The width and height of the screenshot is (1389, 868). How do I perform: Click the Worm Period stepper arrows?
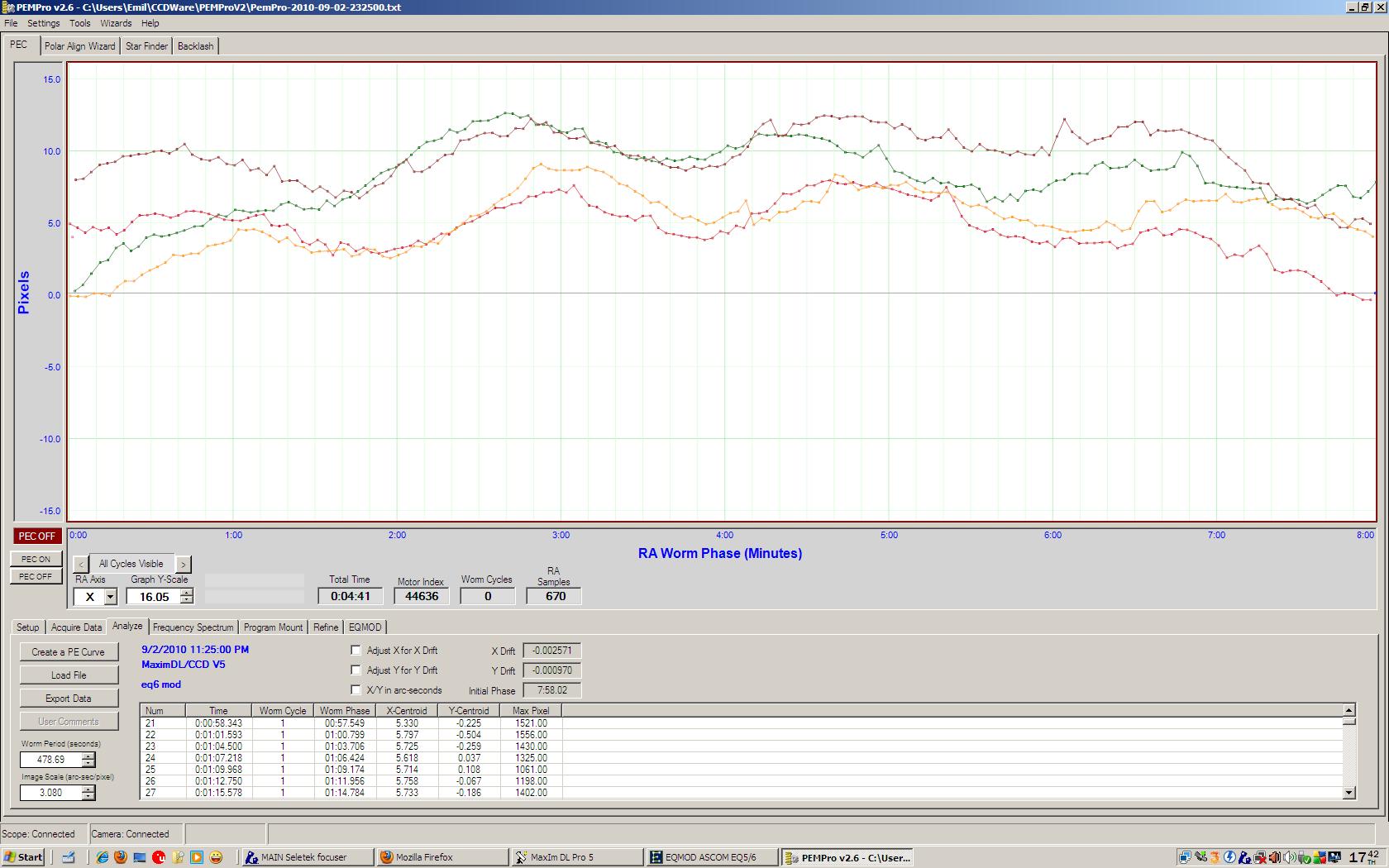[88, 760]
